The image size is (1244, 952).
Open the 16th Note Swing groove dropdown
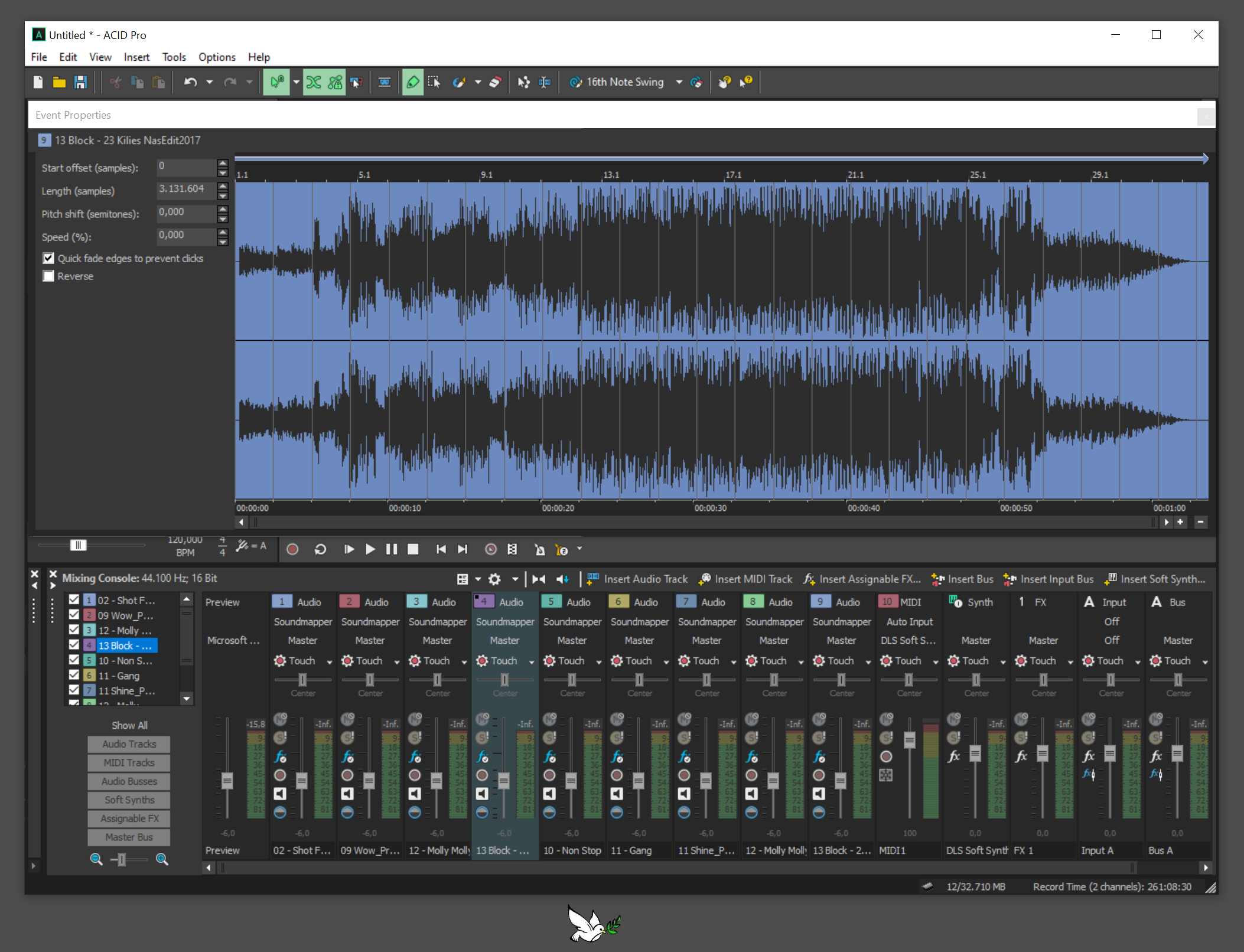click(679, 82)
